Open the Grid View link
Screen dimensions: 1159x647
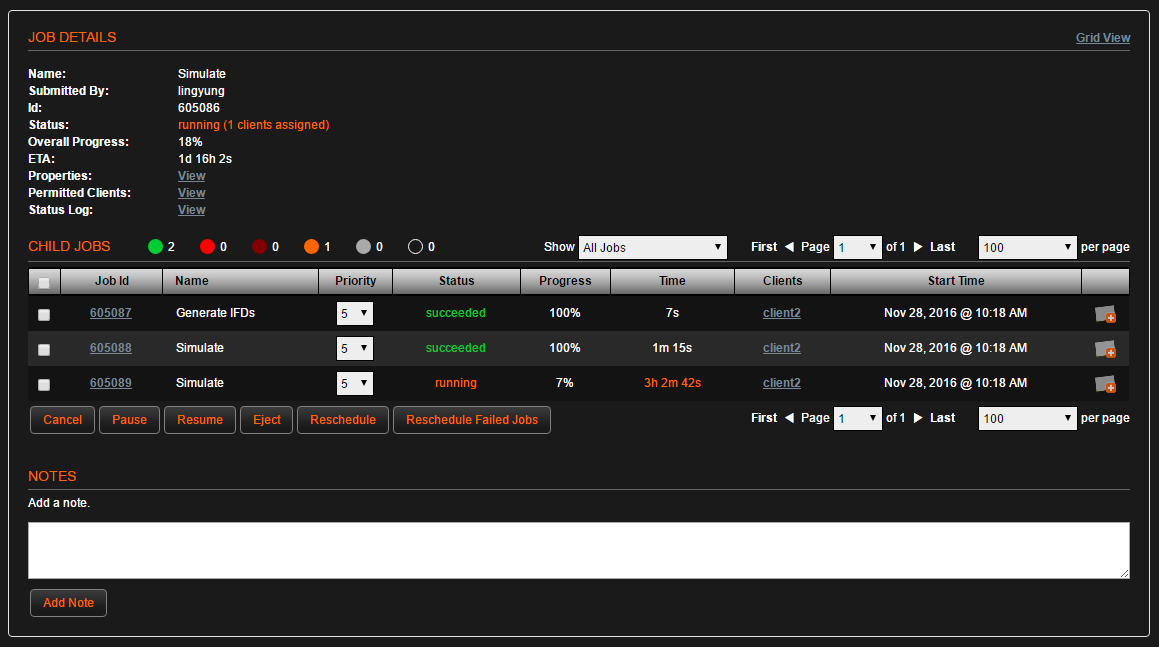[x=1102, y=38]
